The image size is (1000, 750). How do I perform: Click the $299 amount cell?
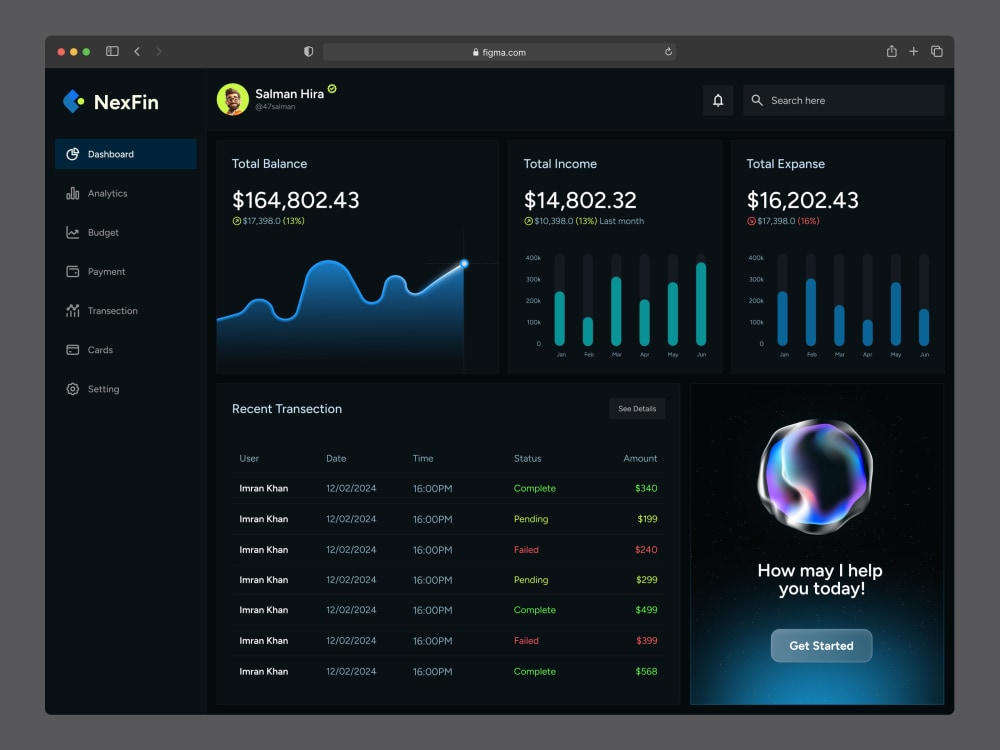point(647,580)
